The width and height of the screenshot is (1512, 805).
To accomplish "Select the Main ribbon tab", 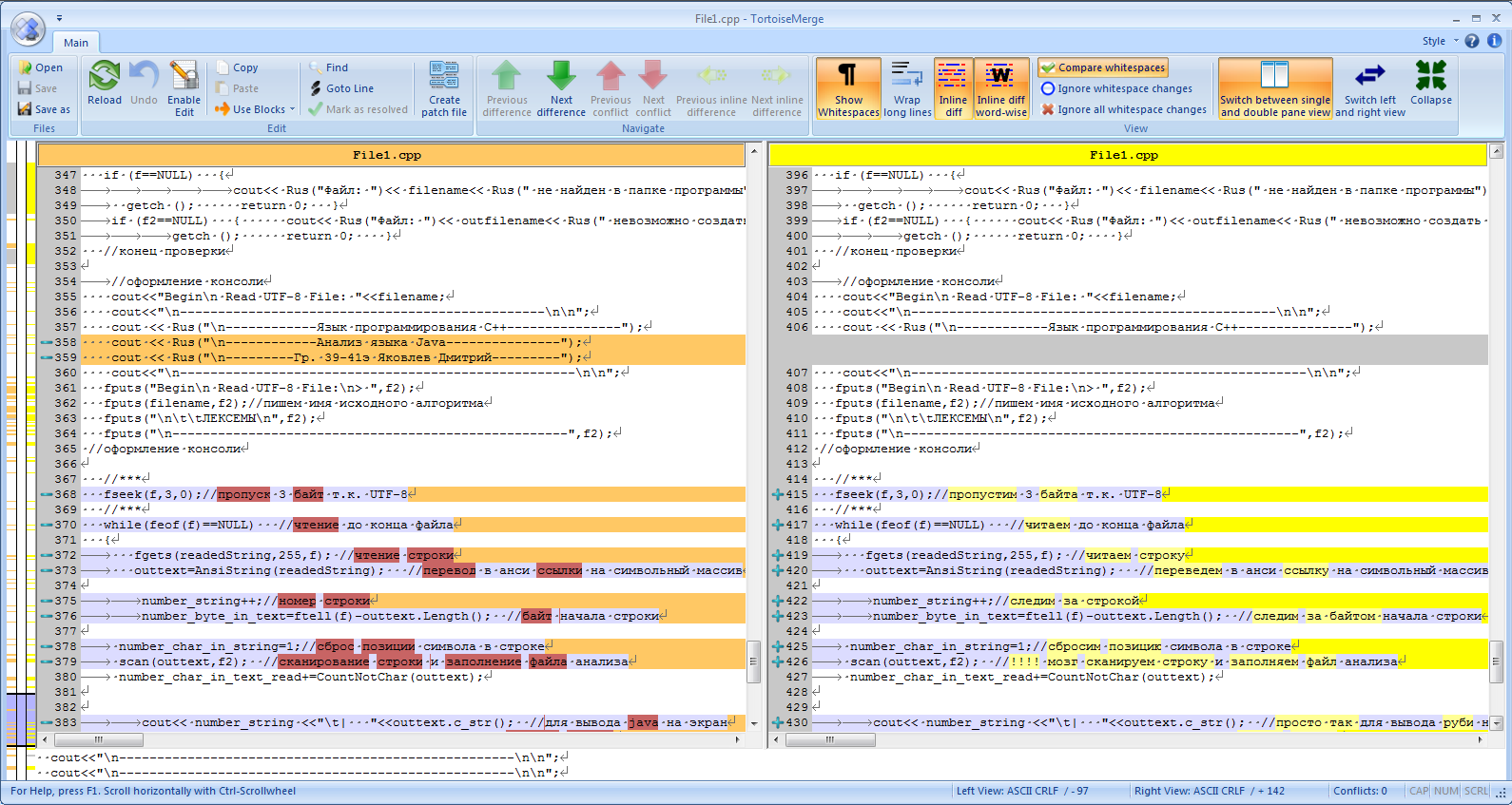I will tap(76, 43).
